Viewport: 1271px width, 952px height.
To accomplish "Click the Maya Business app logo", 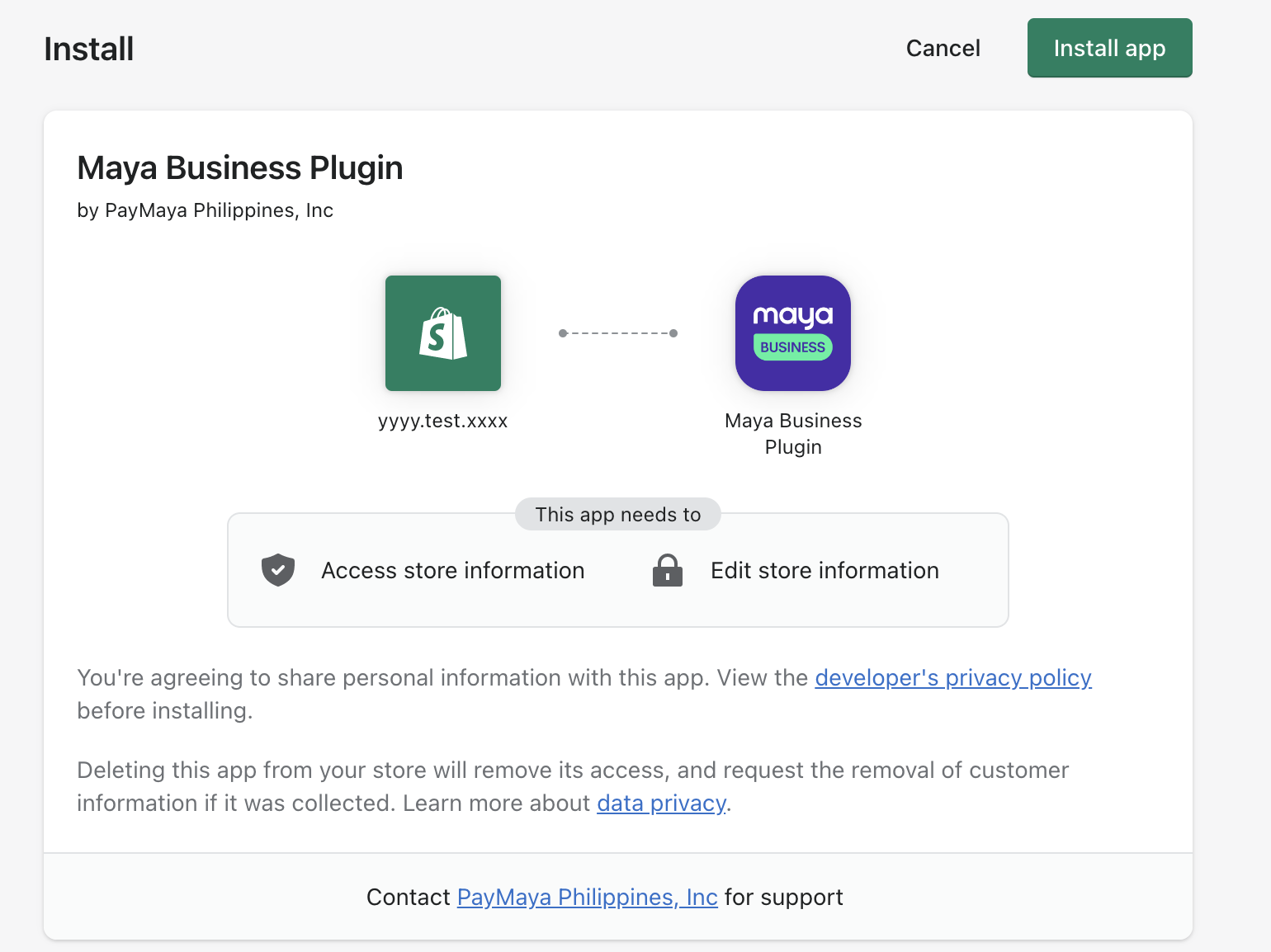I will pos(793,333).
